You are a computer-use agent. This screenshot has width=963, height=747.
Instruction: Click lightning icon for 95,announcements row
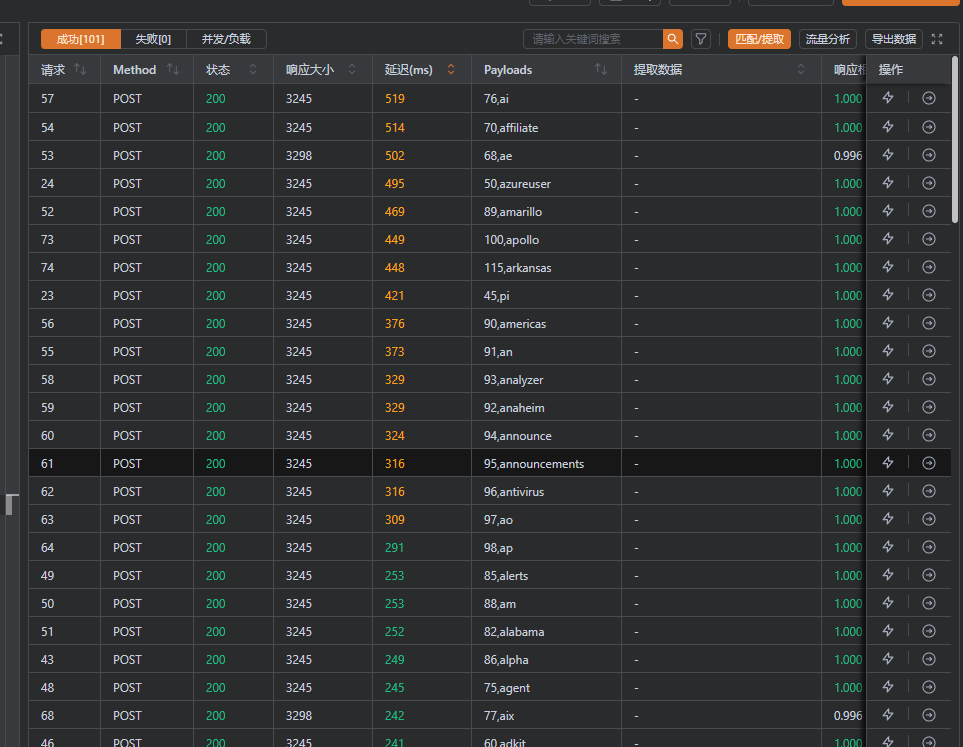pos(887,463)
